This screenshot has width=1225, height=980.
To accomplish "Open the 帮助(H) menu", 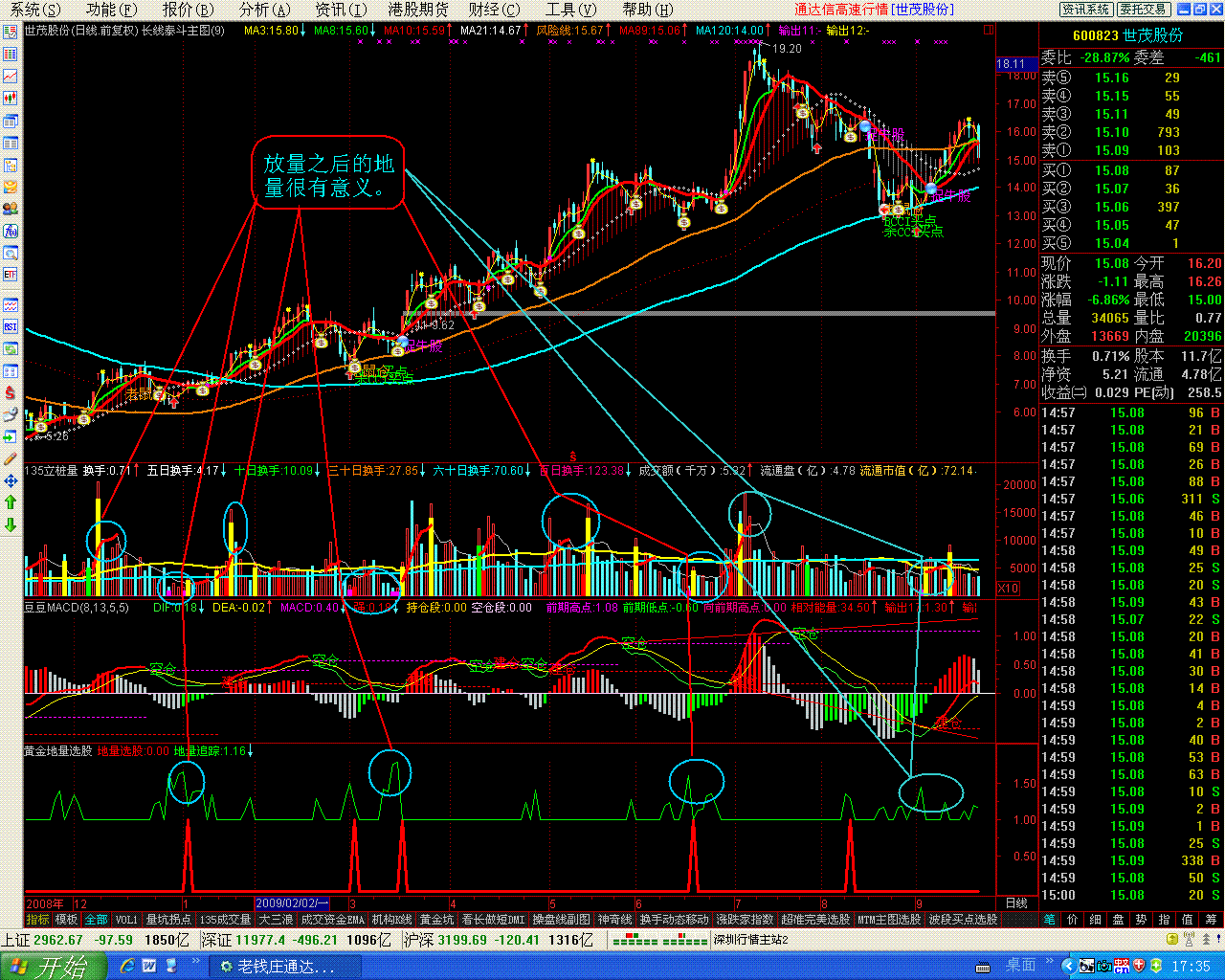I will (648, 10).
